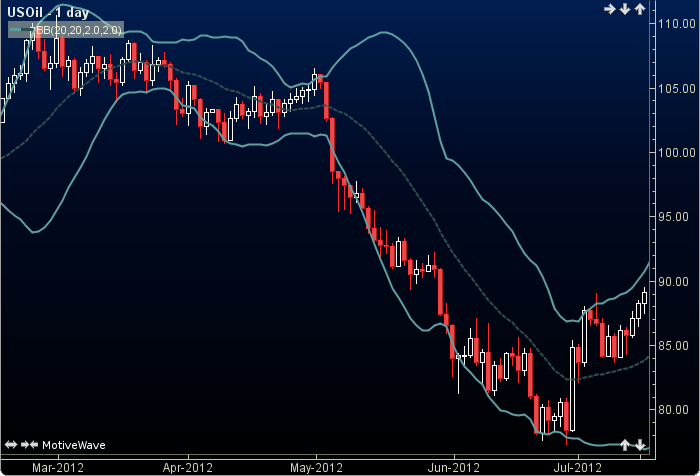Image resolution: width=700 pixels, height=476 pixels.
Task: Click the down arrow icon at chart bottom right
Action: pos(640,445)
